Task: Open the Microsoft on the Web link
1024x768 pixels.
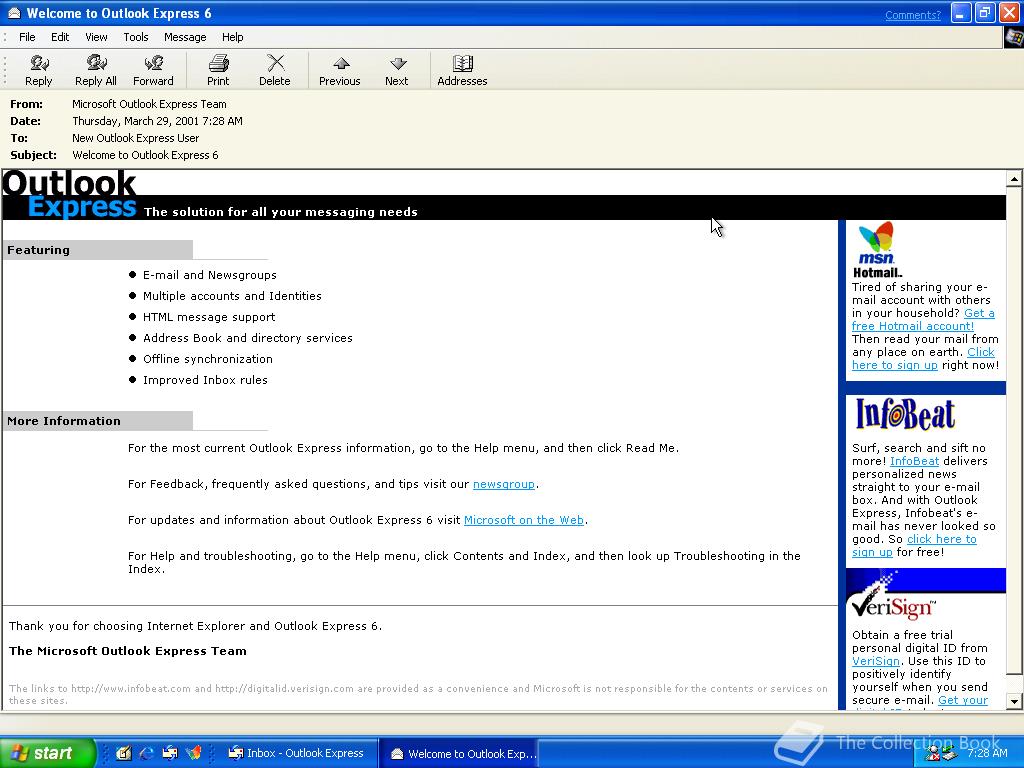Action: [524, 520]
